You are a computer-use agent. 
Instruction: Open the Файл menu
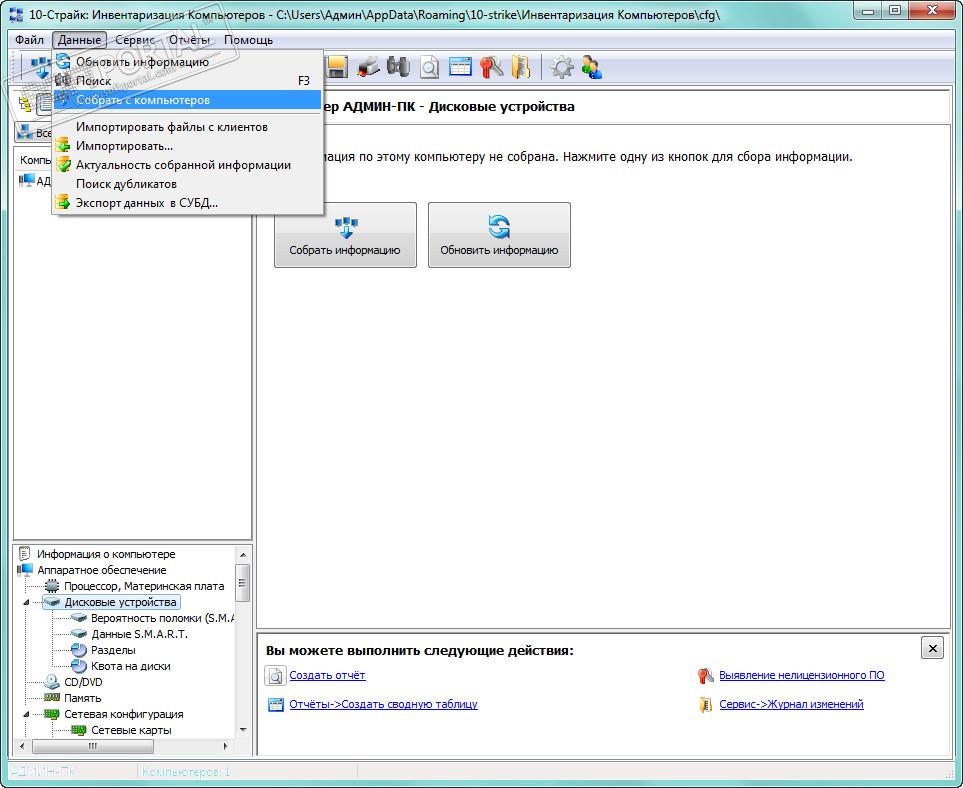29,40
